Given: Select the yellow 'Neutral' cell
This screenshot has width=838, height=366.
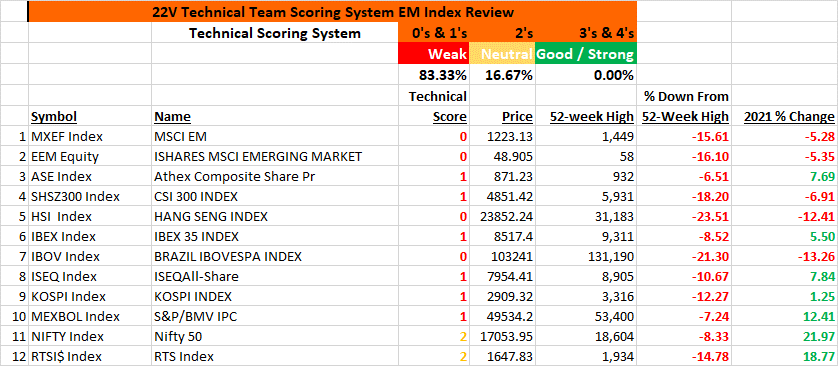Looking at the screenshot, I should 502,54.
